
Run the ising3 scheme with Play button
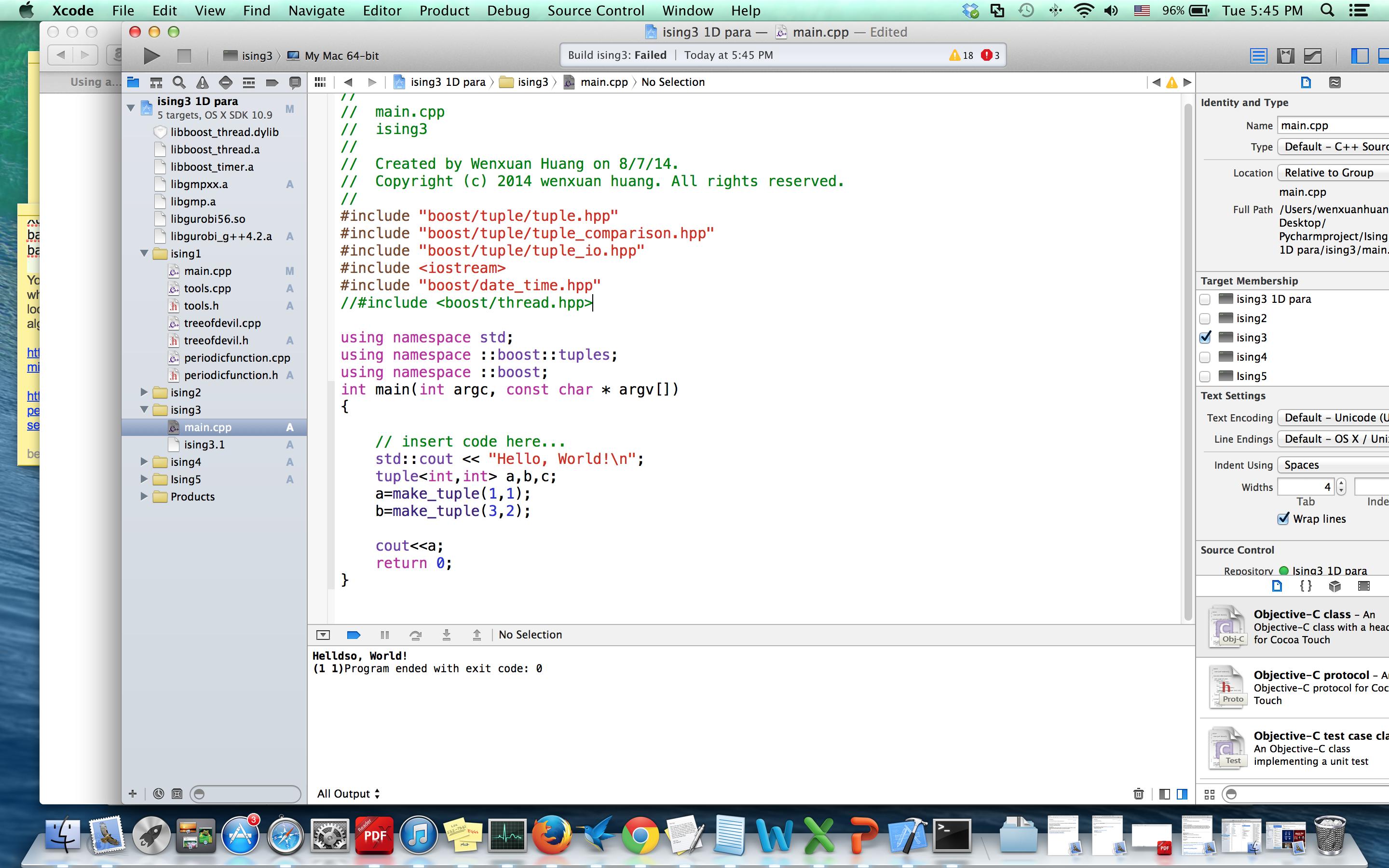[151, 55]
